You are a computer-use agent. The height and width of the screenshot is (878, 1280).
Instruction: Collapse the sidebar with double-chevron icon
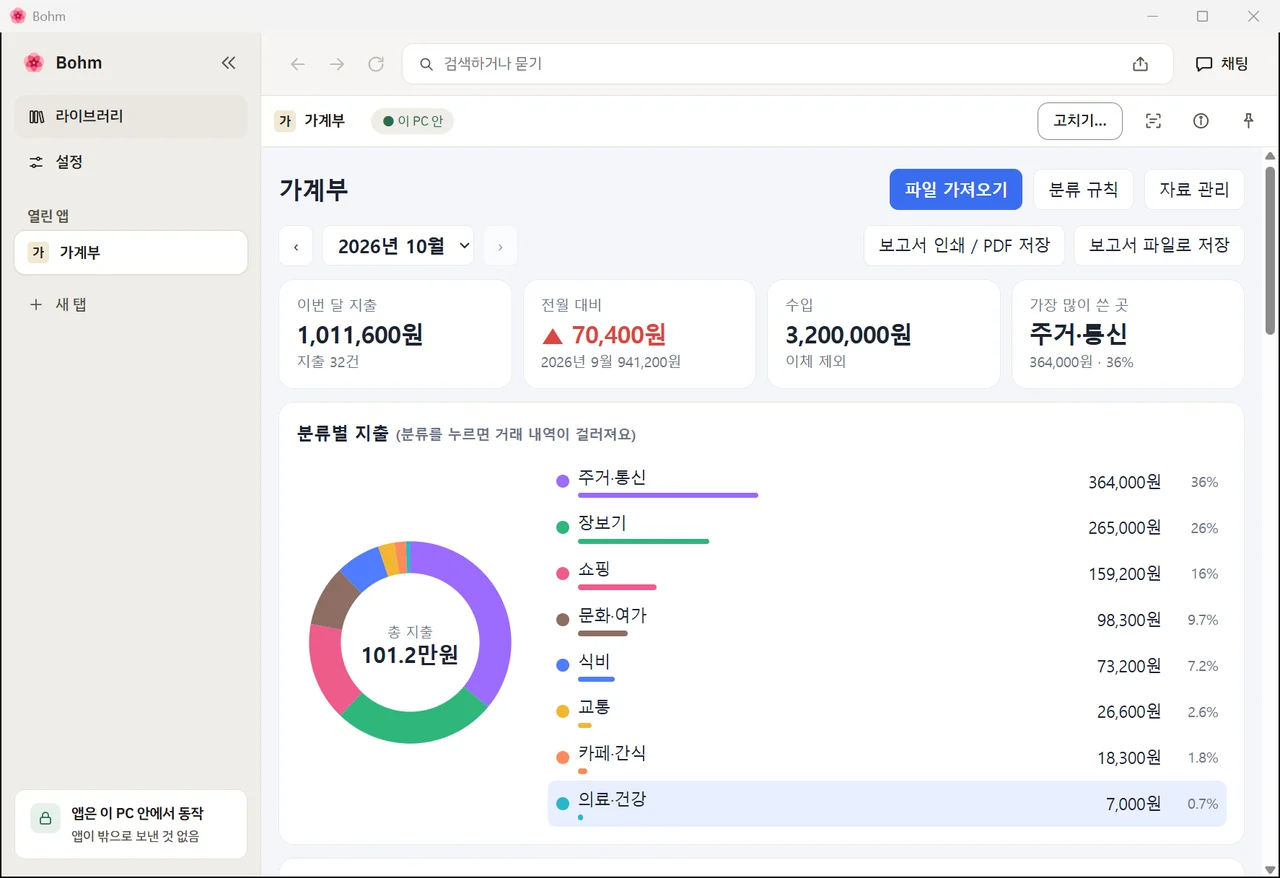tap(228, 63)
